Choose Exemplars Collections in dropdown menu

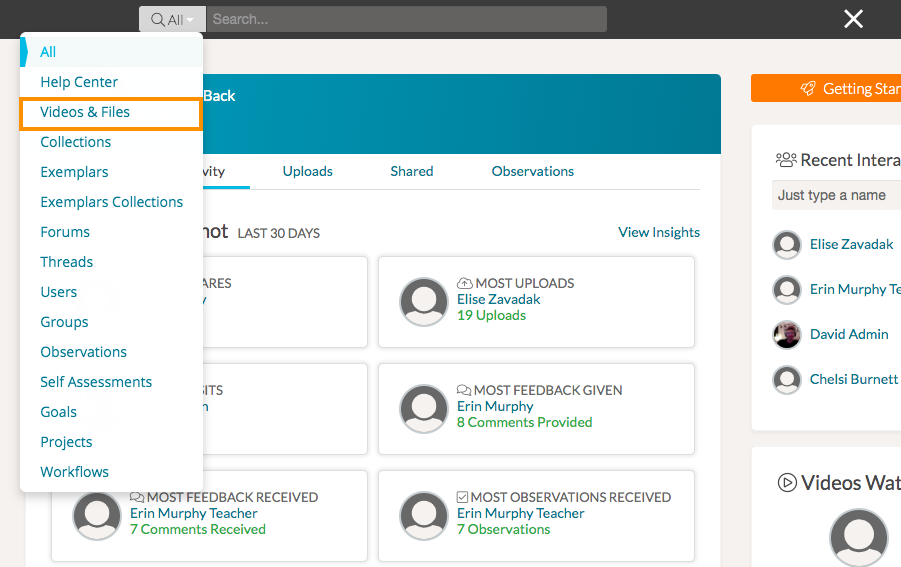[x=111, y=202]
